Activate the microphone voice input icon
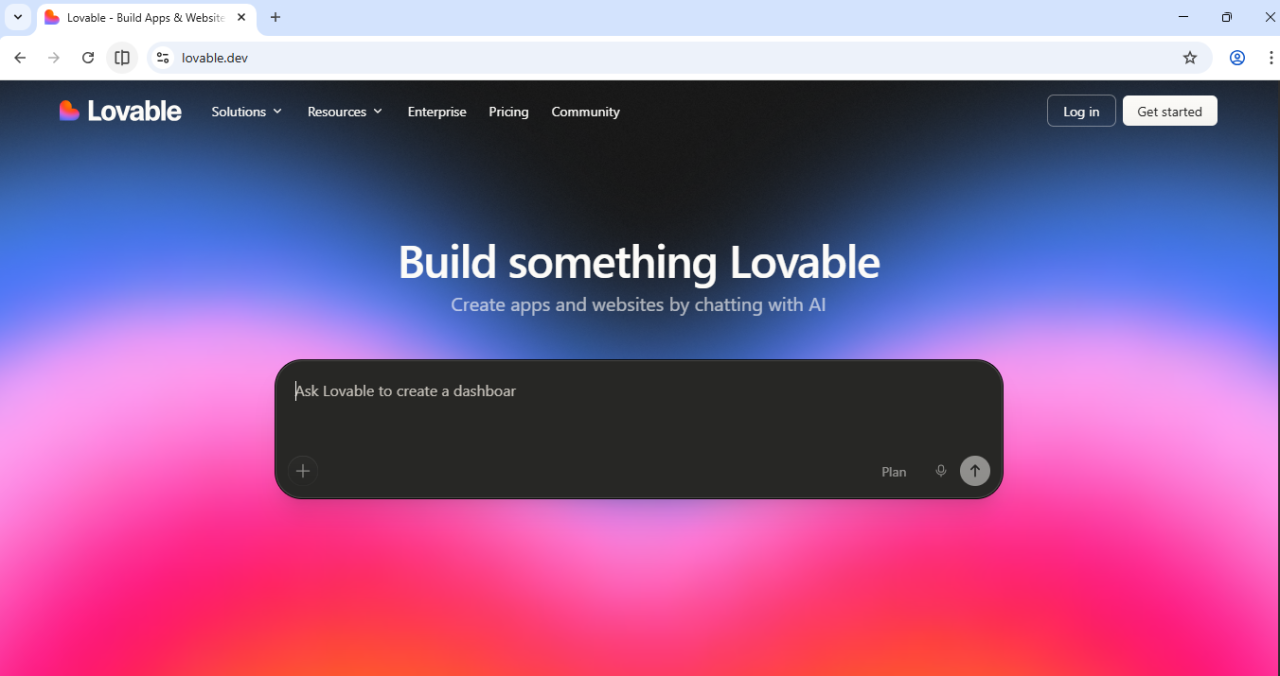 tap(941, 471)
